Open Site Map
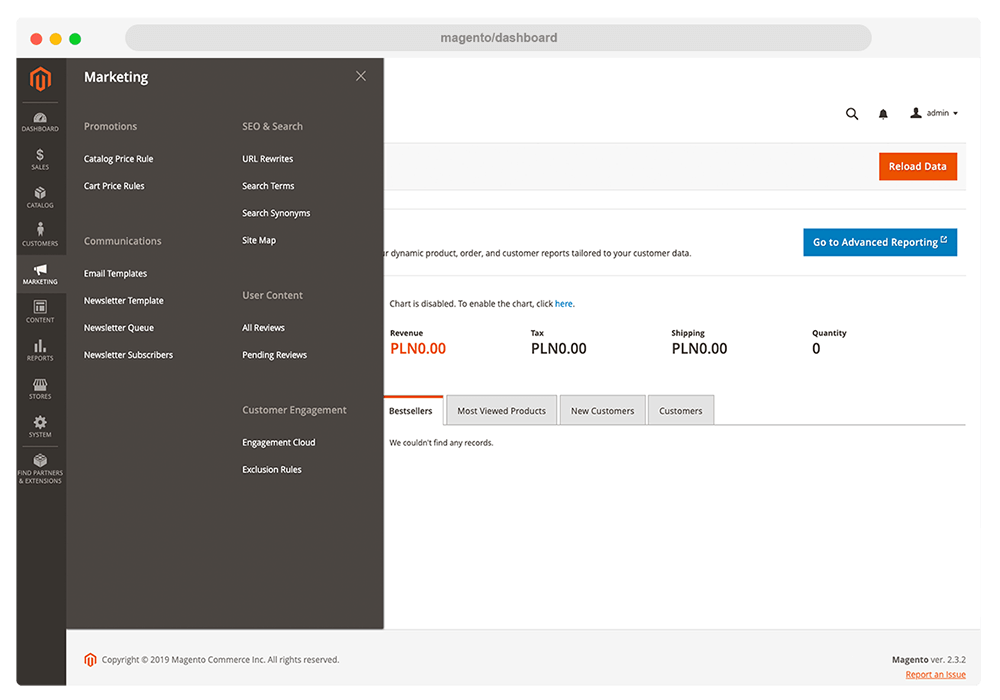The height and width of the screenshot is (700, 1000). tap(259, 240)
